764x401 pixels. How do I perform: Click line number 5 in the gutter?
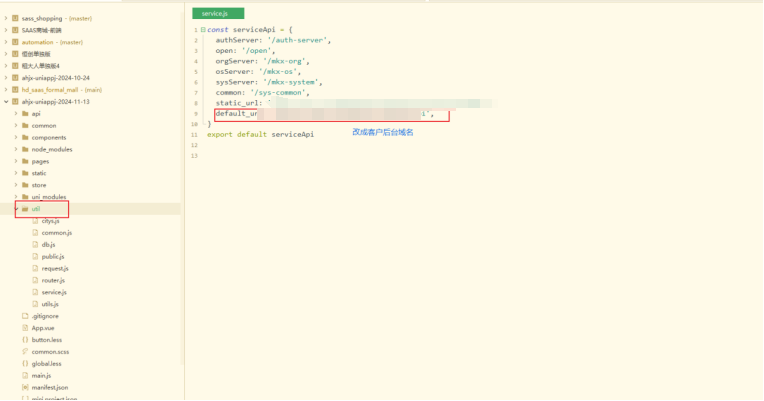tap(196, 72)
